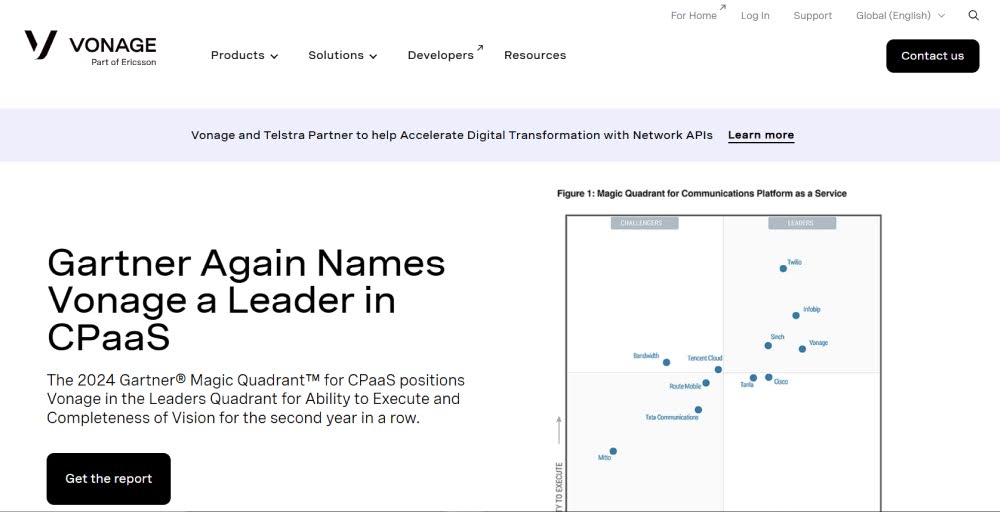
Task: Click the Vonage dot in the quadrant chart
Action: point(802,349)
